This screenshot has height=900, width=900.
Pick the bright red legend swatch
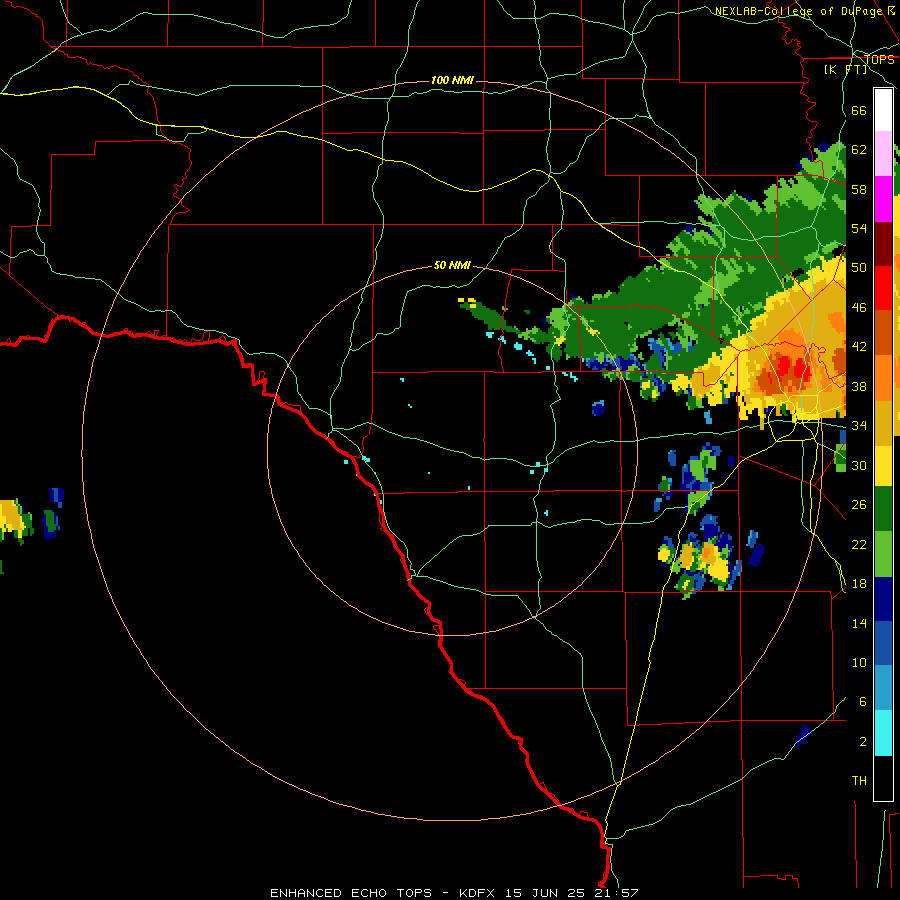(x=883, y=288)
